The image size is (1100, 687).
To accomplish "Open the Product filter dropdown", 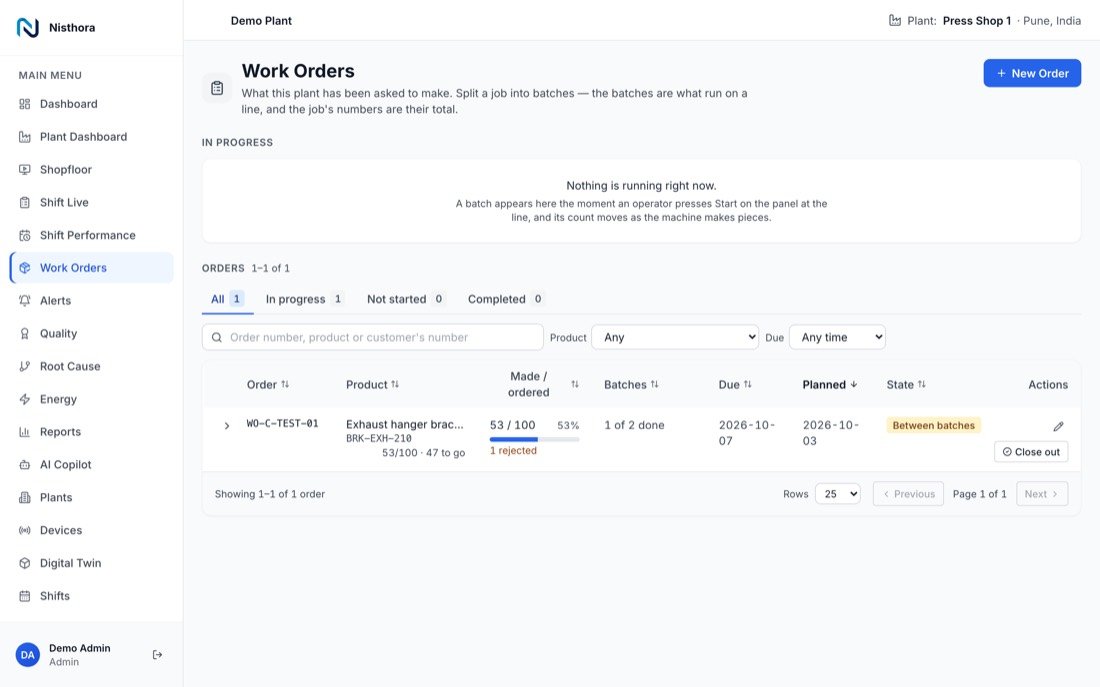I will click(x=675, y=338).
